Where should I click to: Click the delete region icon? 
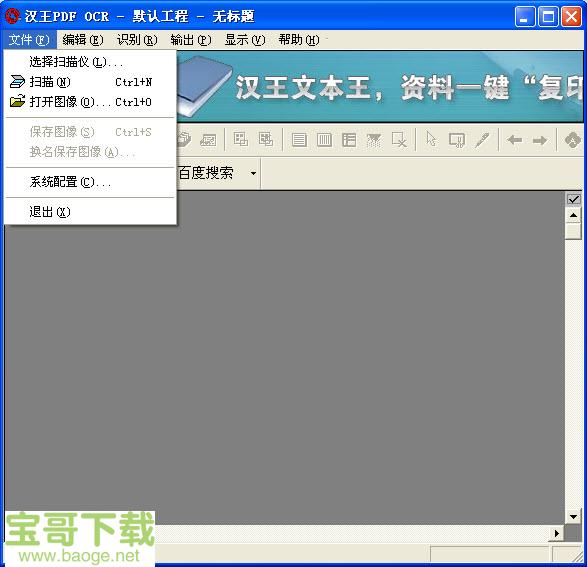399,140
